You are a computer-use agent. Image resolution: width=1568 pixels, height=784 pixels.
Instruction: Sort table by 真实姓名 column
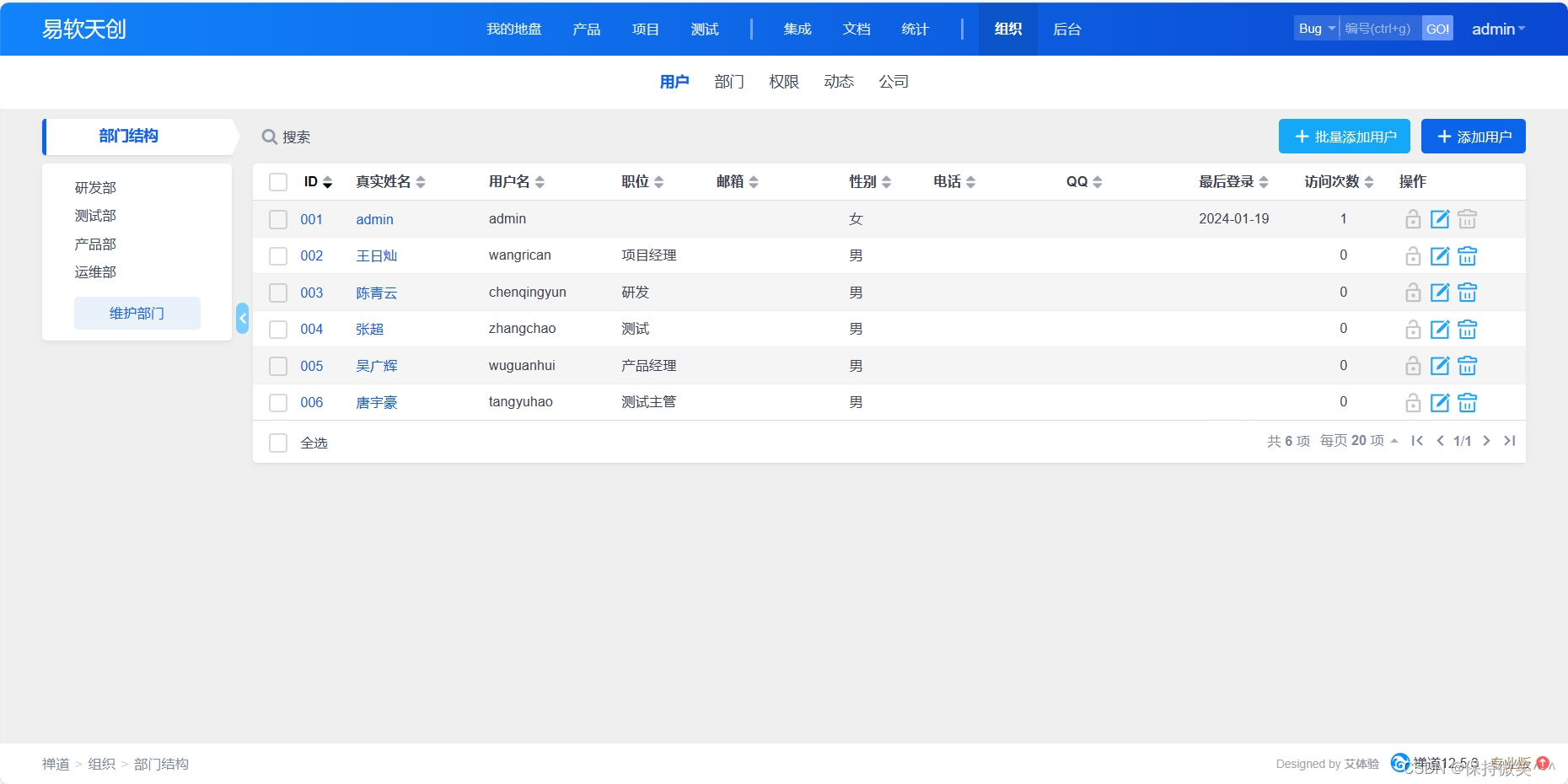pos(390,182)
